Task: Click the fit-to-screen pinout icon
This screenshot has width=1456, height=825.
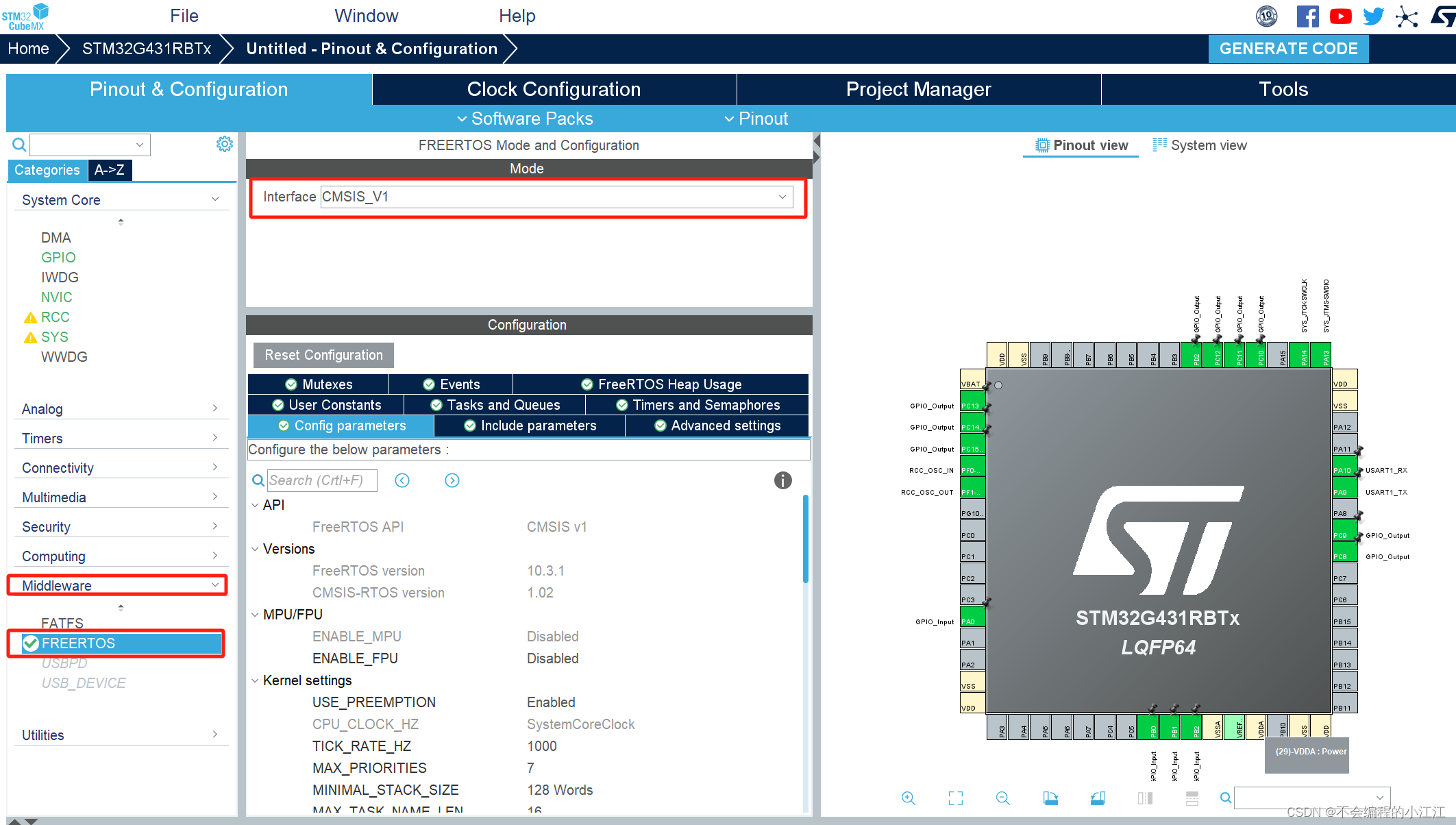Action: pos(955,798)
